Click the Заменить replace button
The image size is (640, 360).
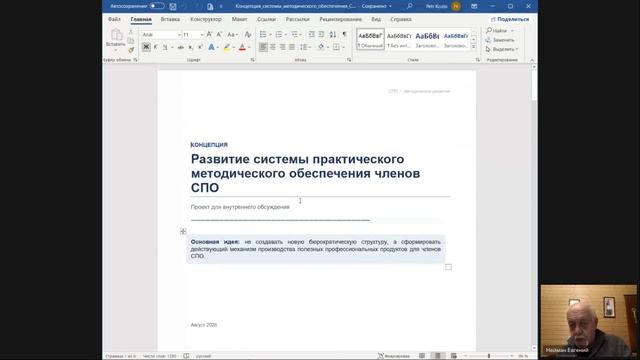tap(500, 40)
